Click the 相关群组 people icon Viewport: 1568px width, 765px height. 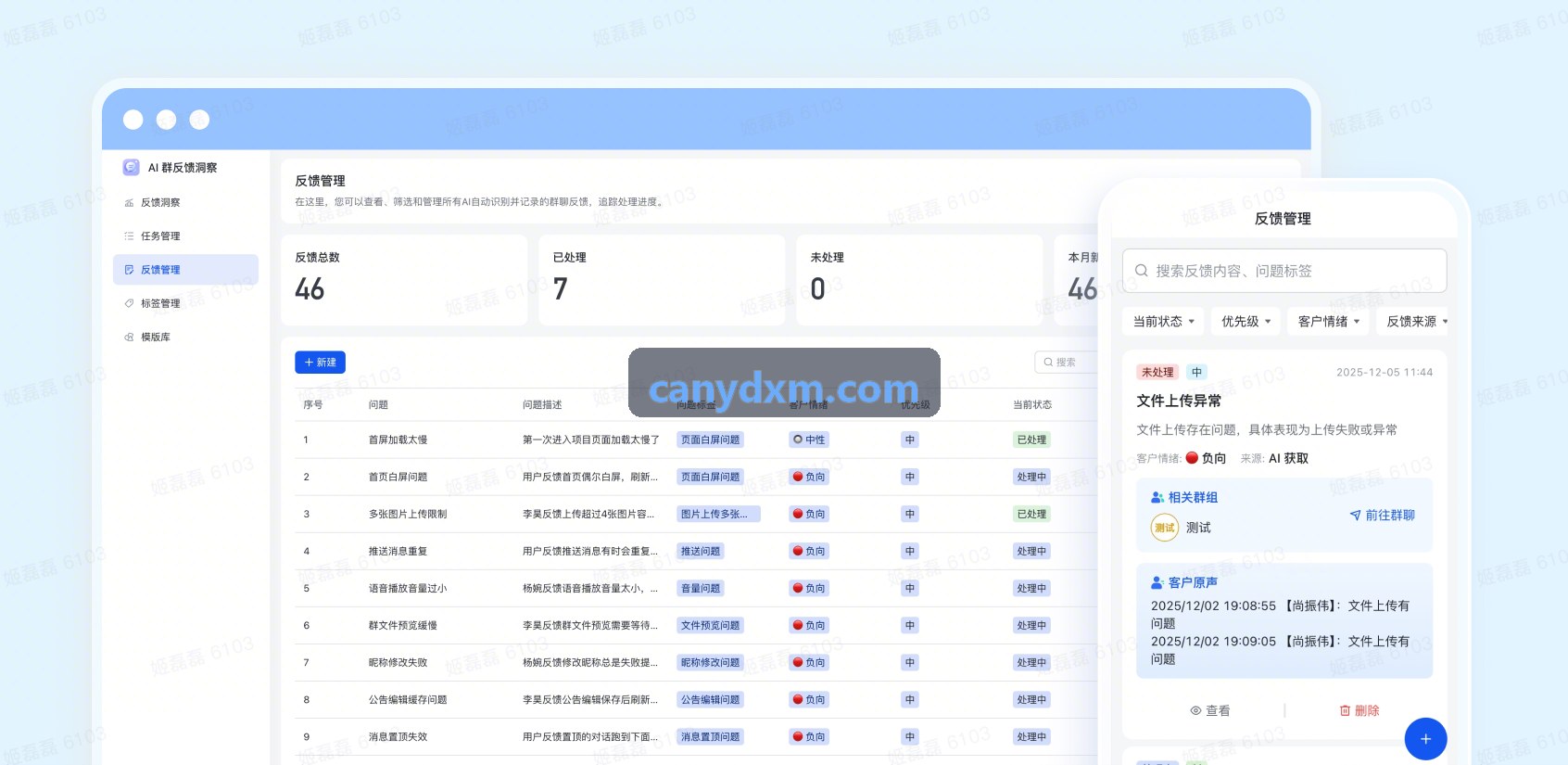(x=1157, y=498)
